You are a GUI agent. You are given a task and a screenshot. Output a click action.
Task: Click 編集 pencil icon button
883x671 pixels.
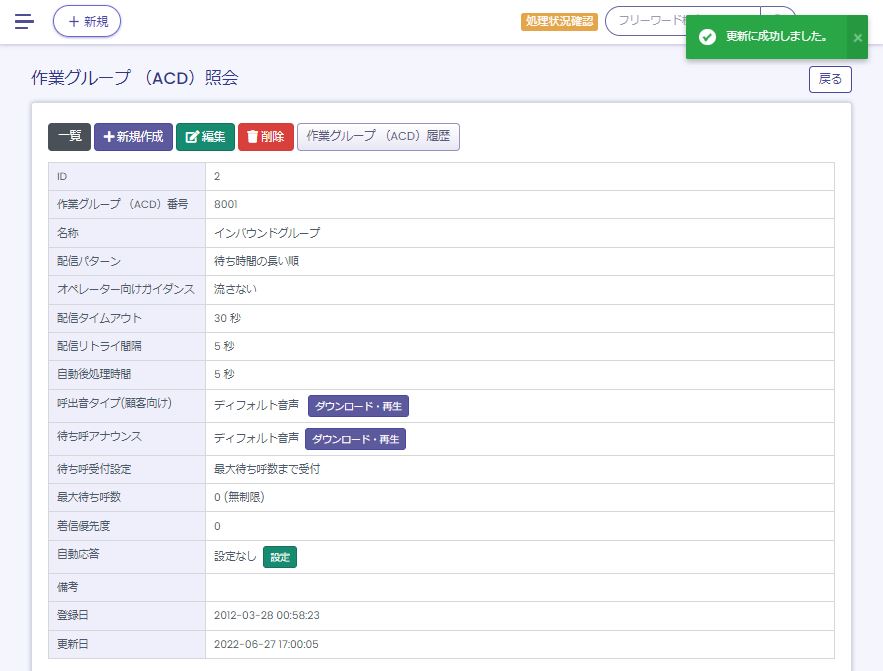(x=205, y=137)
